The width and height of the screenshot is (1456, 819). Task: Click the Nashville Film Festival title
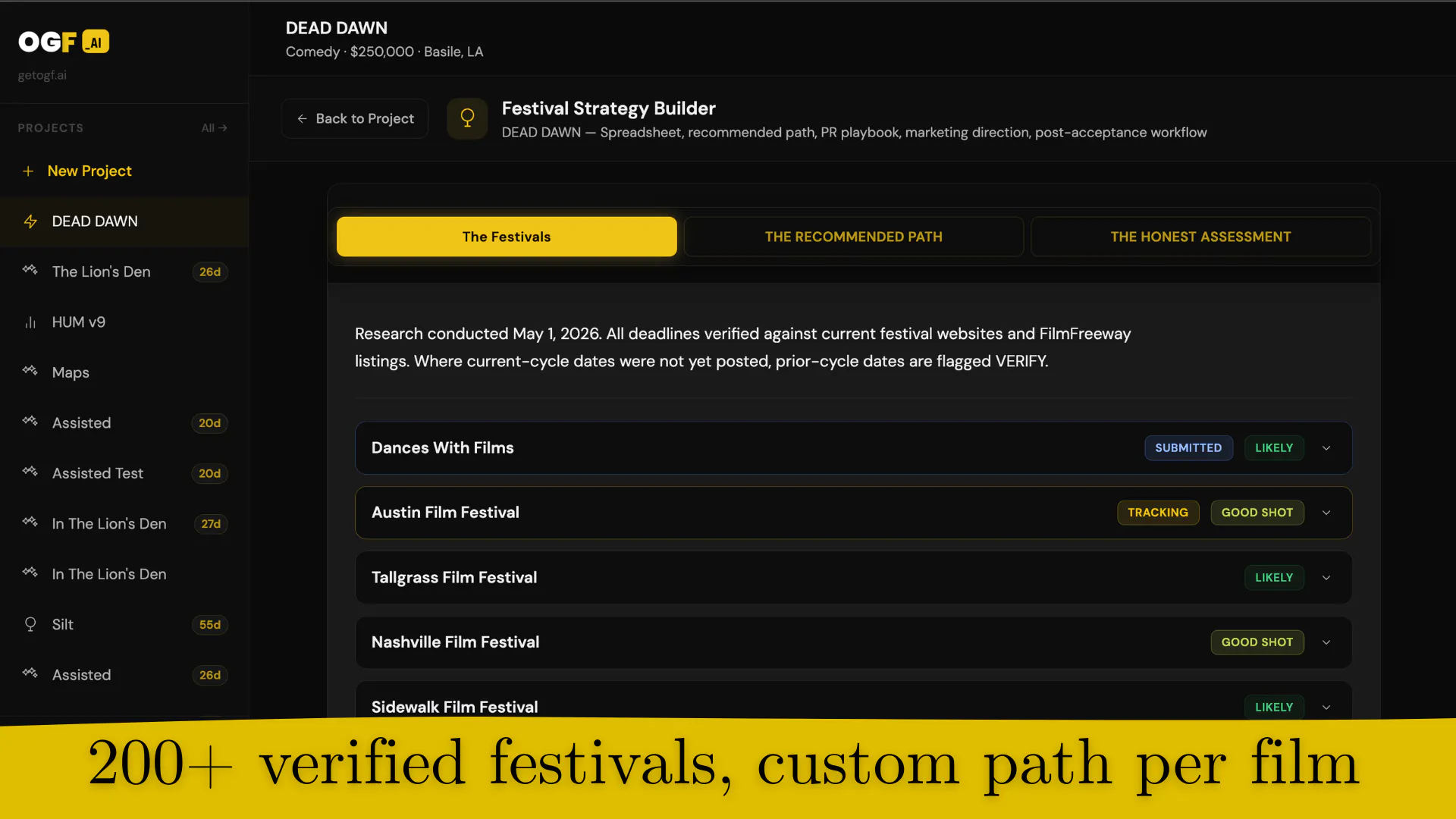click(455, 642)
